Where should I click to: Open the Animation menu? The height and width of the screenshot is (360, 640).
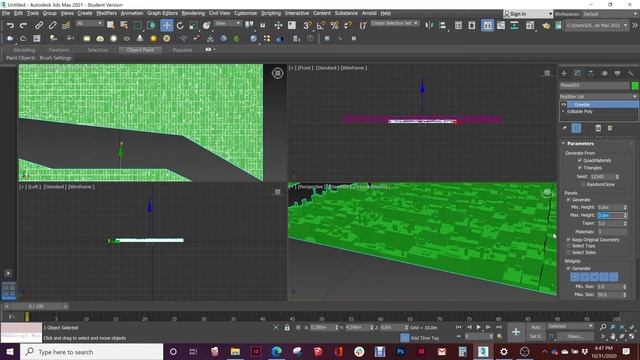pyautogui.click(x=132, y=13)
